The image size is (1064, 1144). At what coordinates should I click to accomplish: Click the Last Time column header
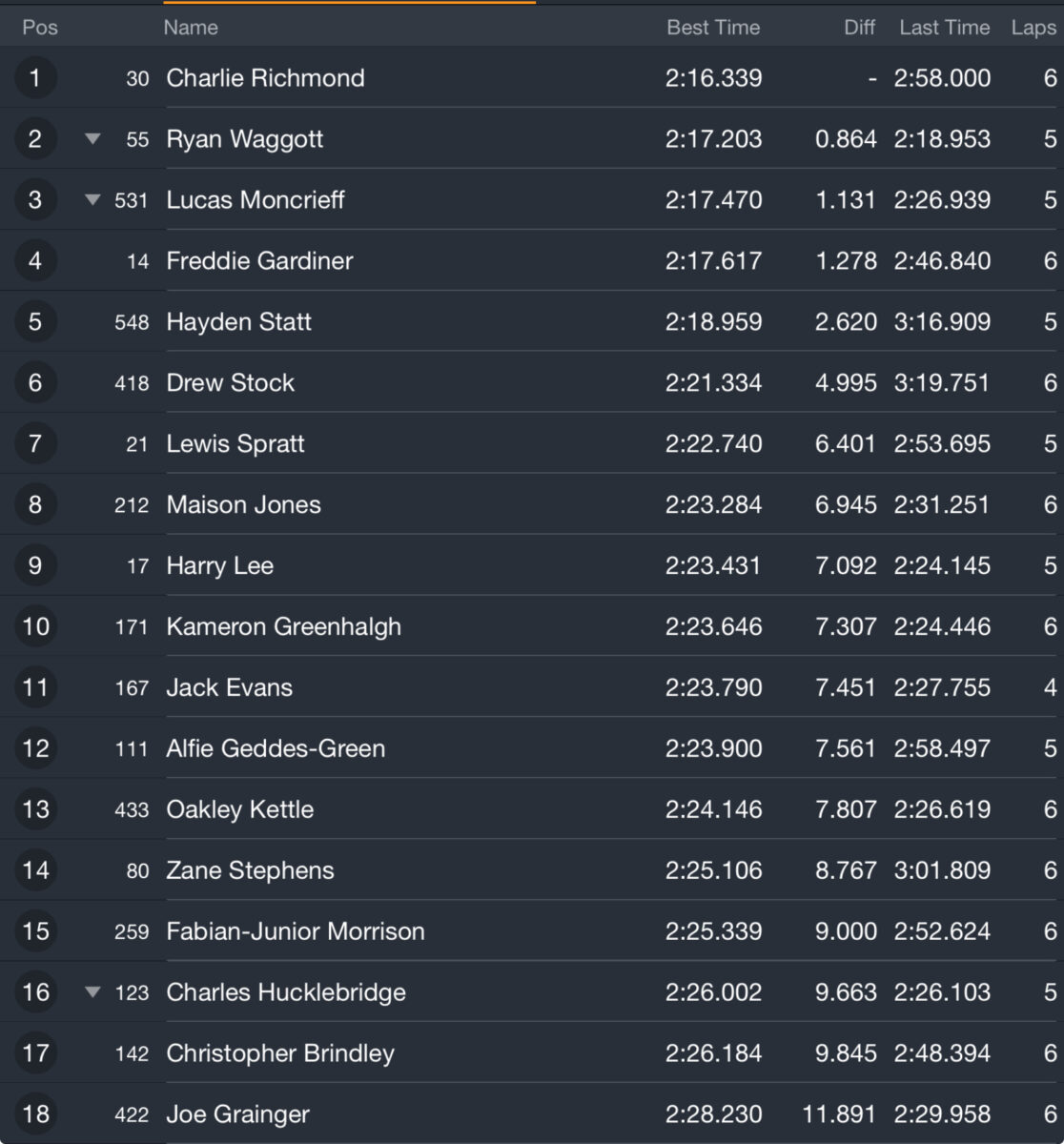click(944, 28)
